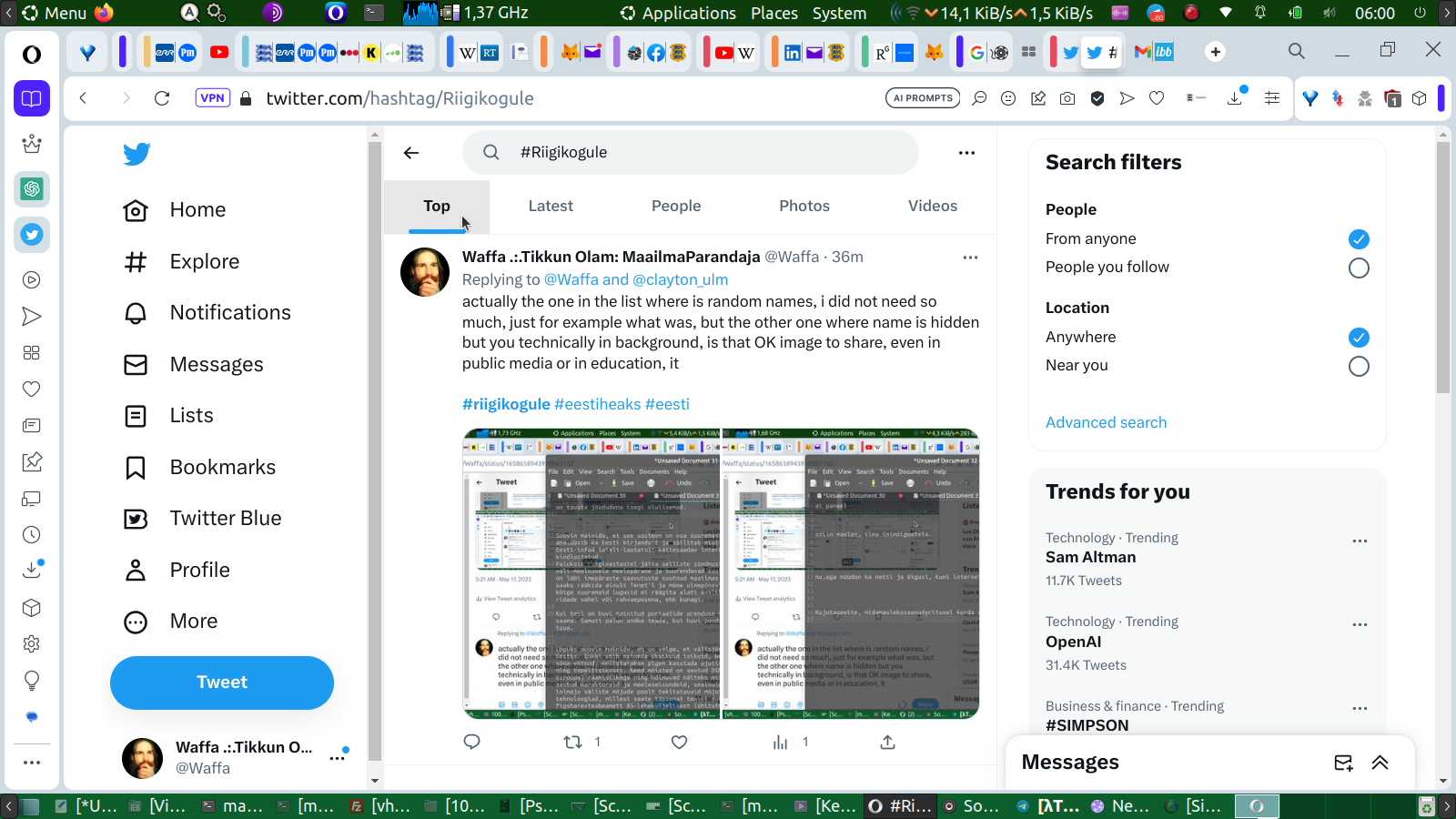Open Notifications in the sidebar
The width and height of the screenshot is (1456, 819).
[x=207, y=313]
